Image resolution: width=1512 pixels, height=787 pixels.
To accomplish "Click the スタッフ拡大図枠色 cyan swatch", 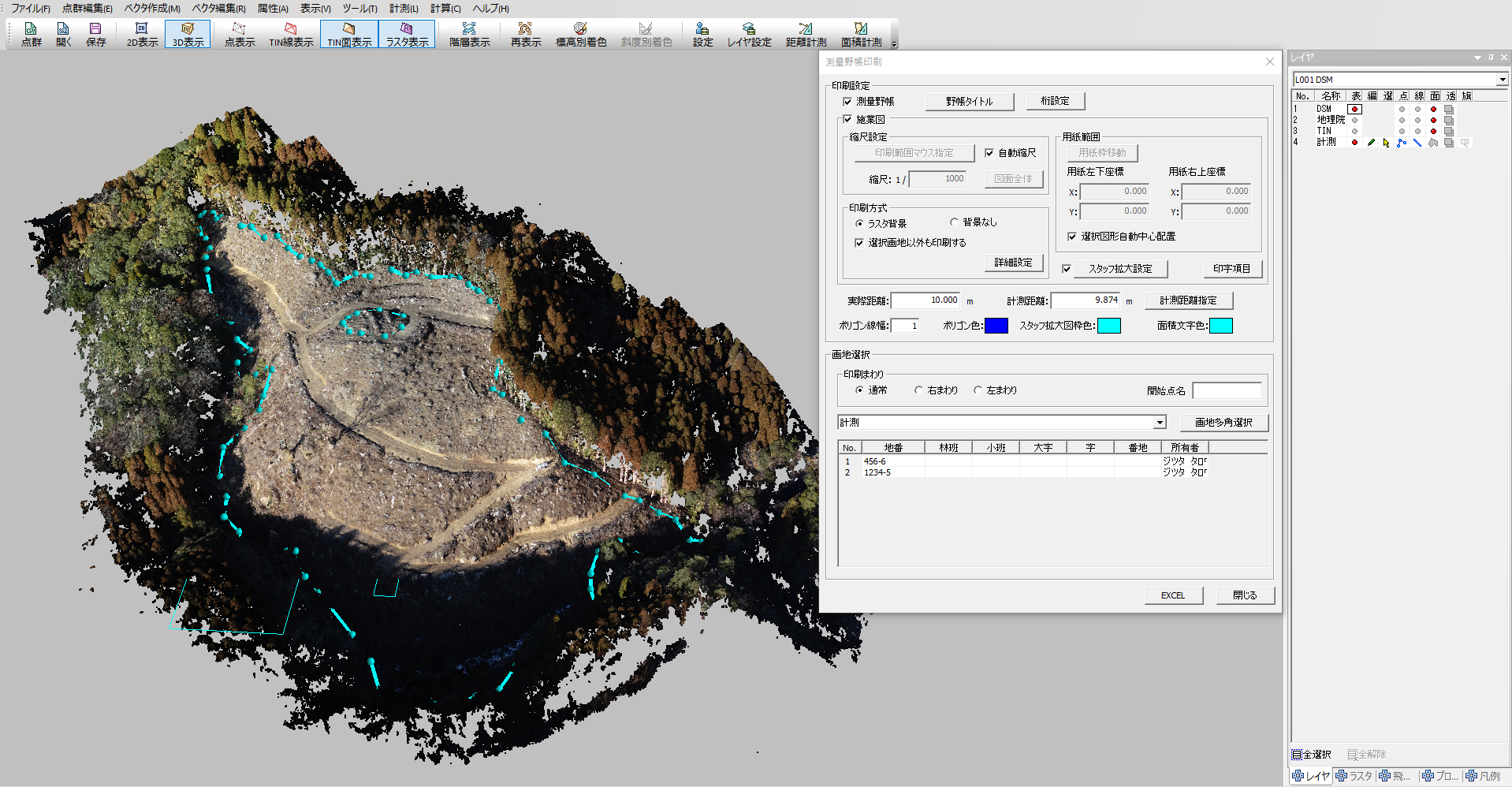I will pyautogui.click(x=1108, y=326).
